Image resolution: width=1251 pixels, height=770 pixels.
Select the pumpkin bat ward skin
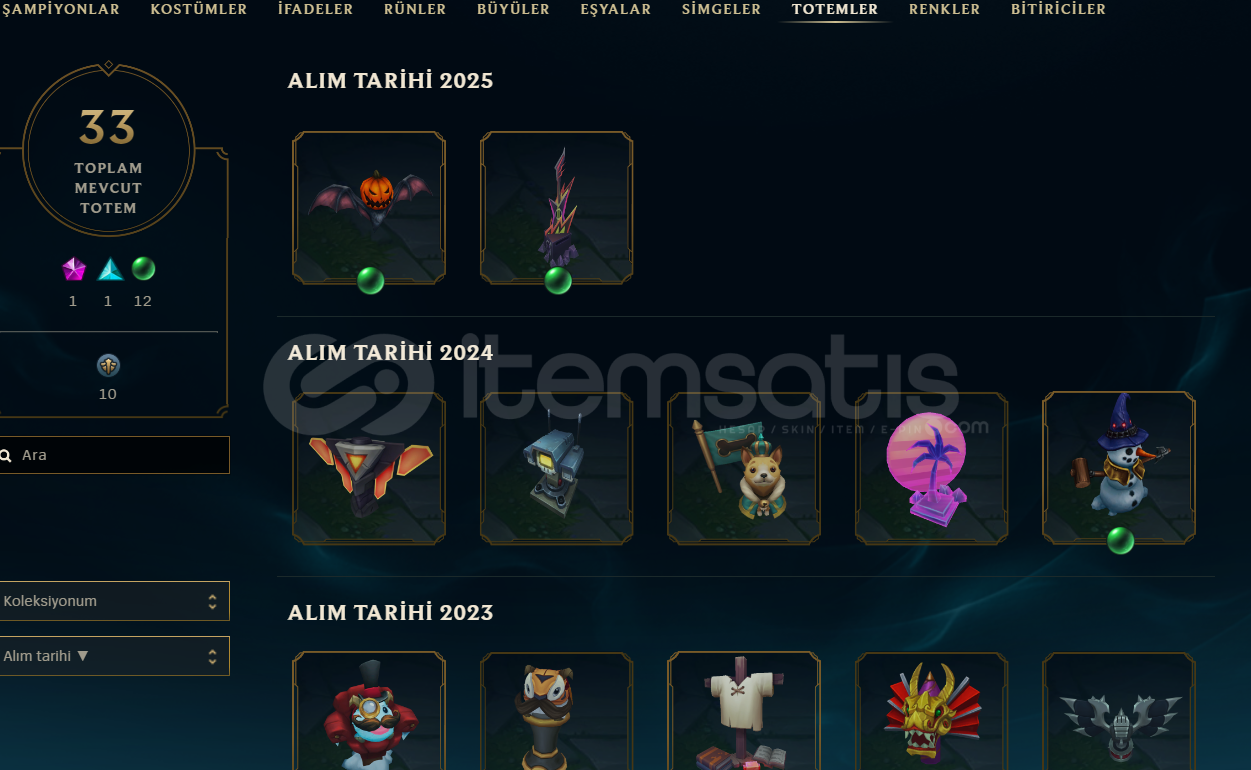[369, 208]
